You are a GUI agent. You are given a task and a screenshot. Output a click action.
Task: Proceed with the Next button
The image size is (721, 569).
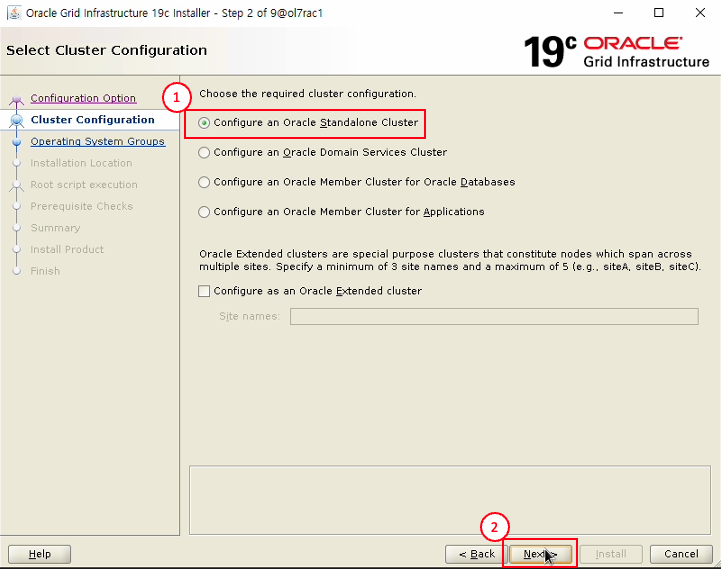pos(540,554)
